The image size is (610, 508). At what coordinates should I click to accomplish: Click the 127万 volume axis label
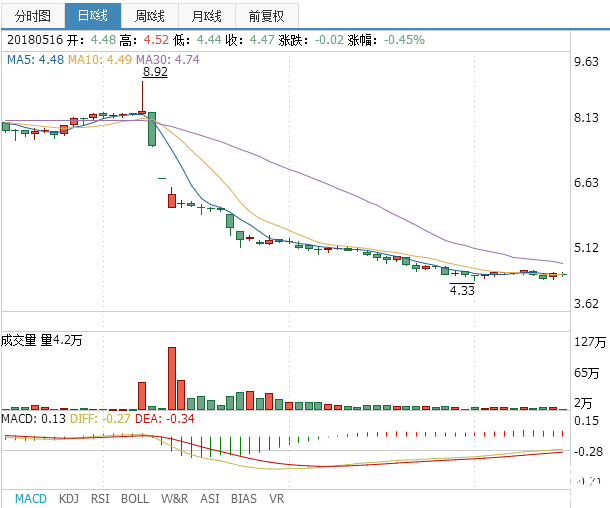tap(590, 342)
